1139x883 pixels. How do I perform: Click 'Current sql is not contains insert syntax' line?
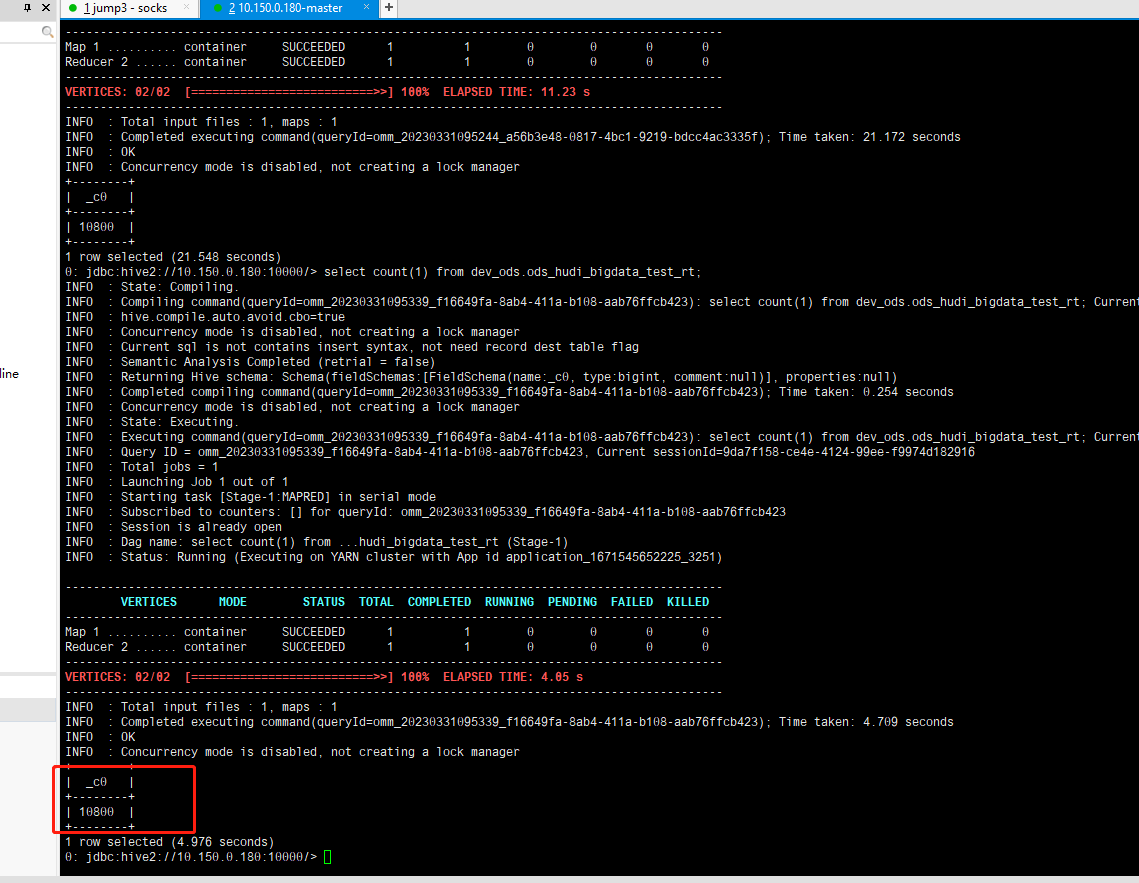click(352, 347)
